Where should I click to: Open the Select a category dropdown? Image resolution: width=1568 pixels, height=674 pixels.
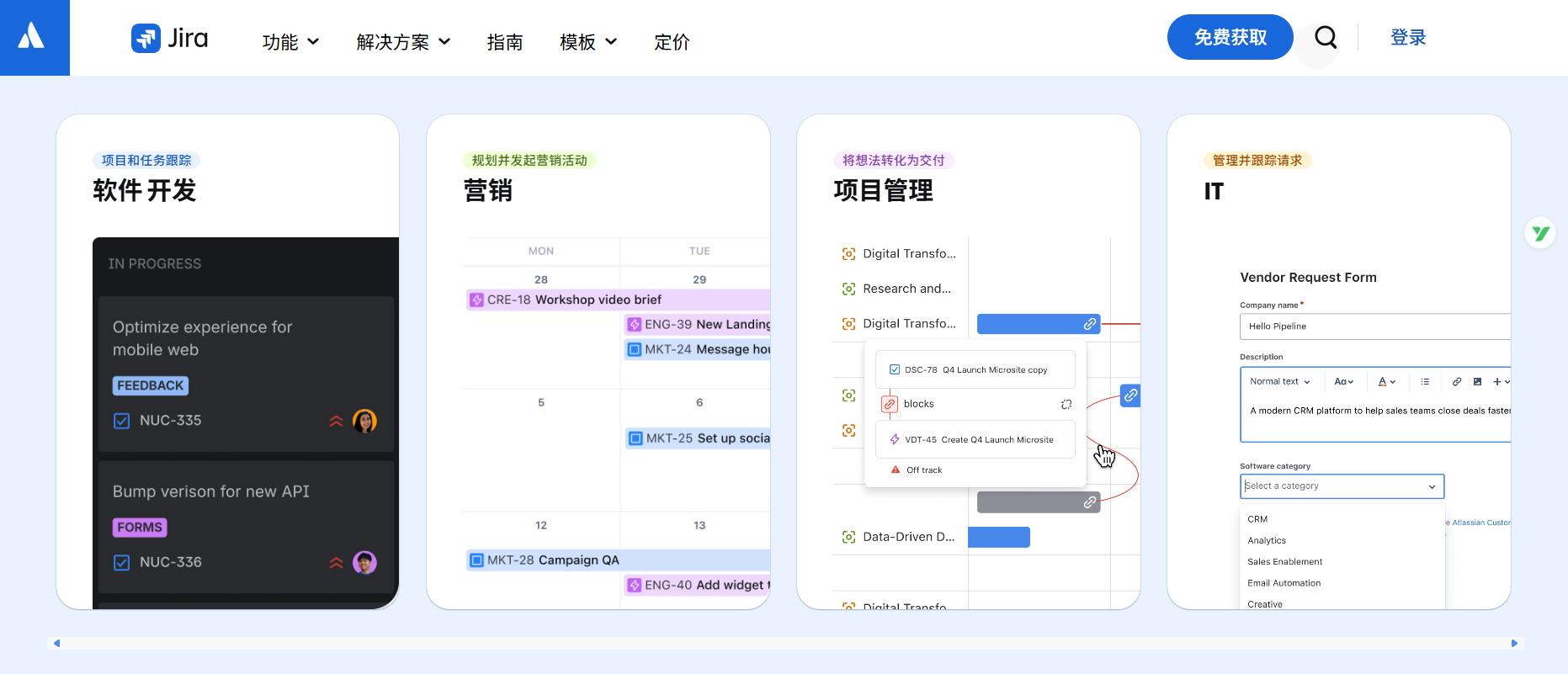pyautogui.click(x=1341, y=486)
